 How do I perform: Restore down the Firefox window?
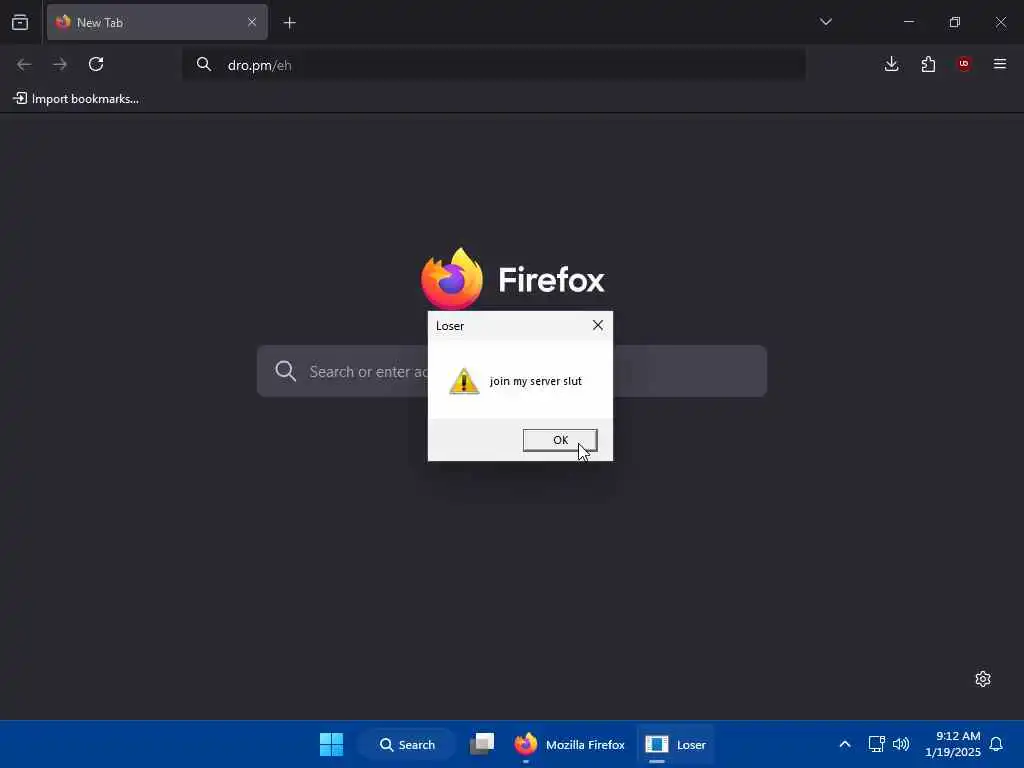click(x=955, y=22)
